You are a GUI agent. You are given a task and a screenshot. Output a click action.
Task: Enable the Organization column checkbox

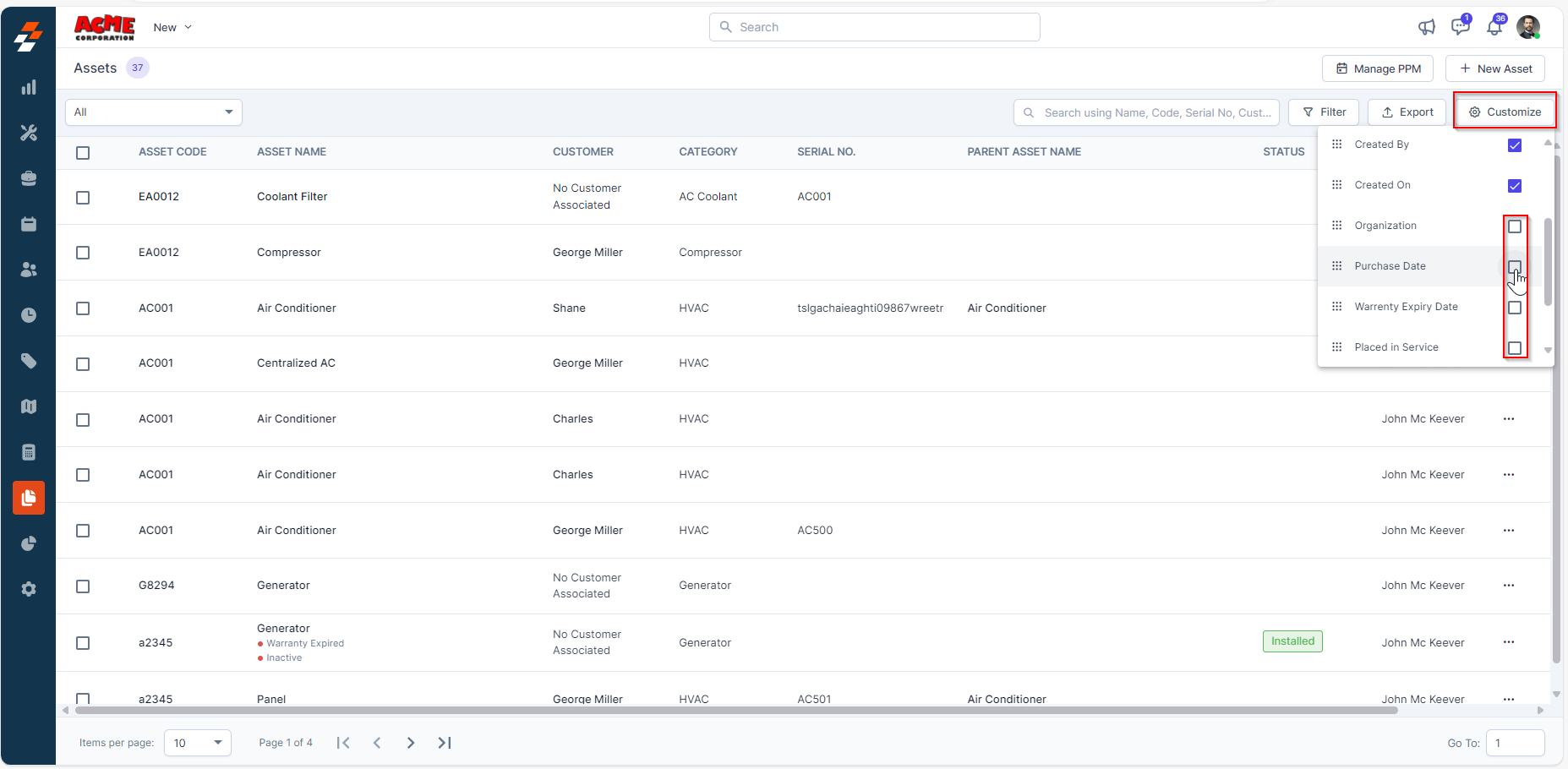point(1515,226)
